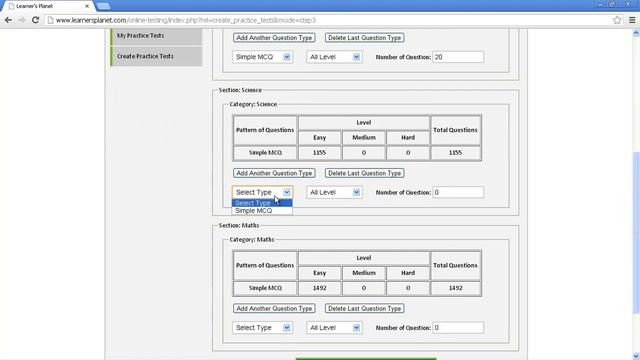Click Medium header in Science table
This screenshot has height=360, width=640.
pyautogui.click(x=364, y=138)
